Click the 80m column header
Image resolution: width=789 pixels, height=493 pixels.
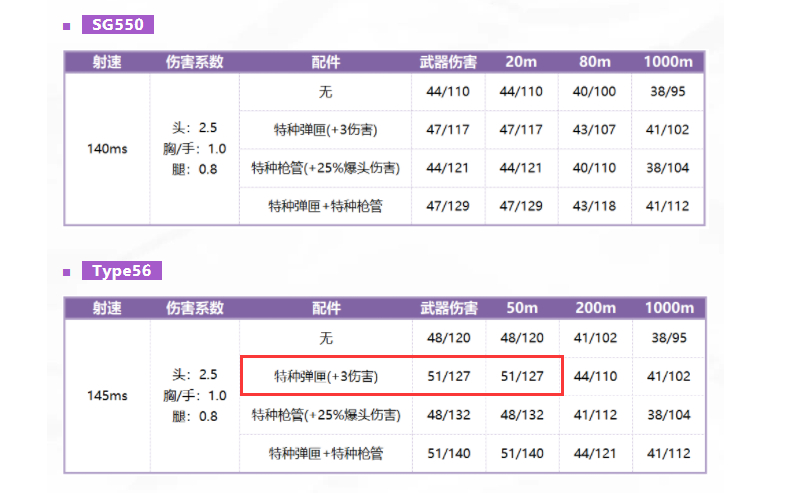point(594,62)
